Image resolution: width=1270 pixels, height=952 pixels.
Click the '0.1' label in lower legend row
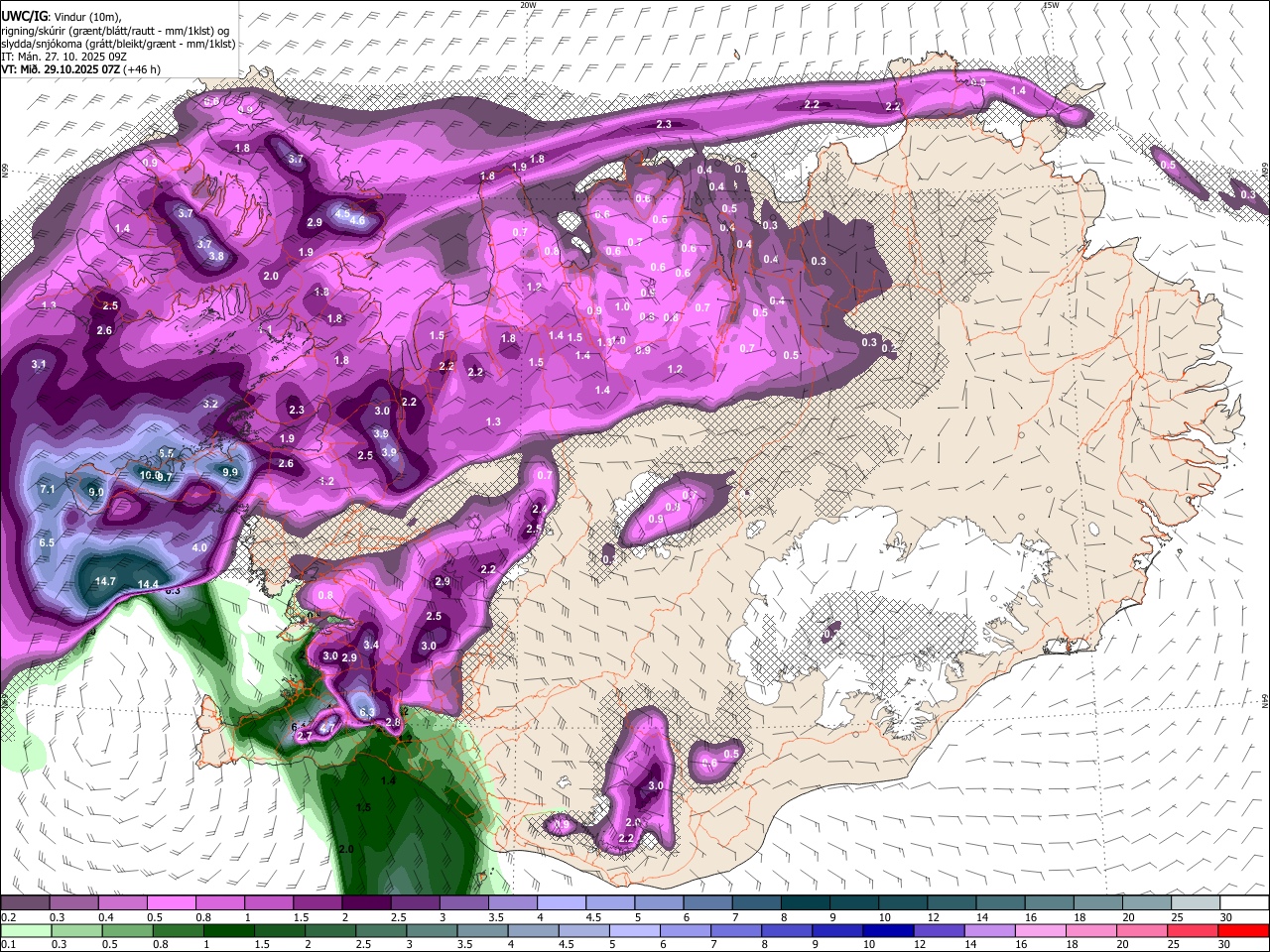pyautogui.click(x=8, y=945)
